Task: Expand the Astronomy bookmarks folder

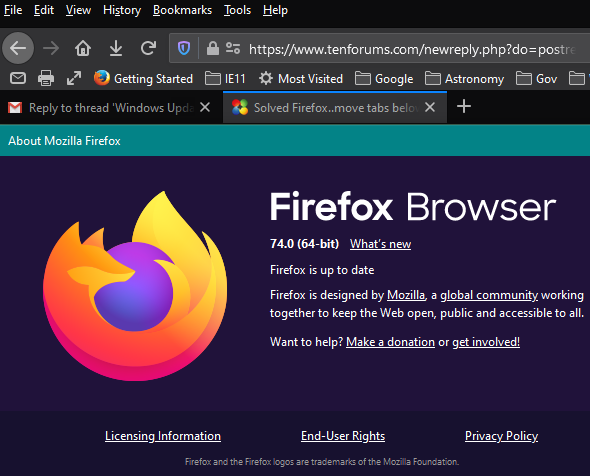Action: pyautogui.click(x=464, y=78)
